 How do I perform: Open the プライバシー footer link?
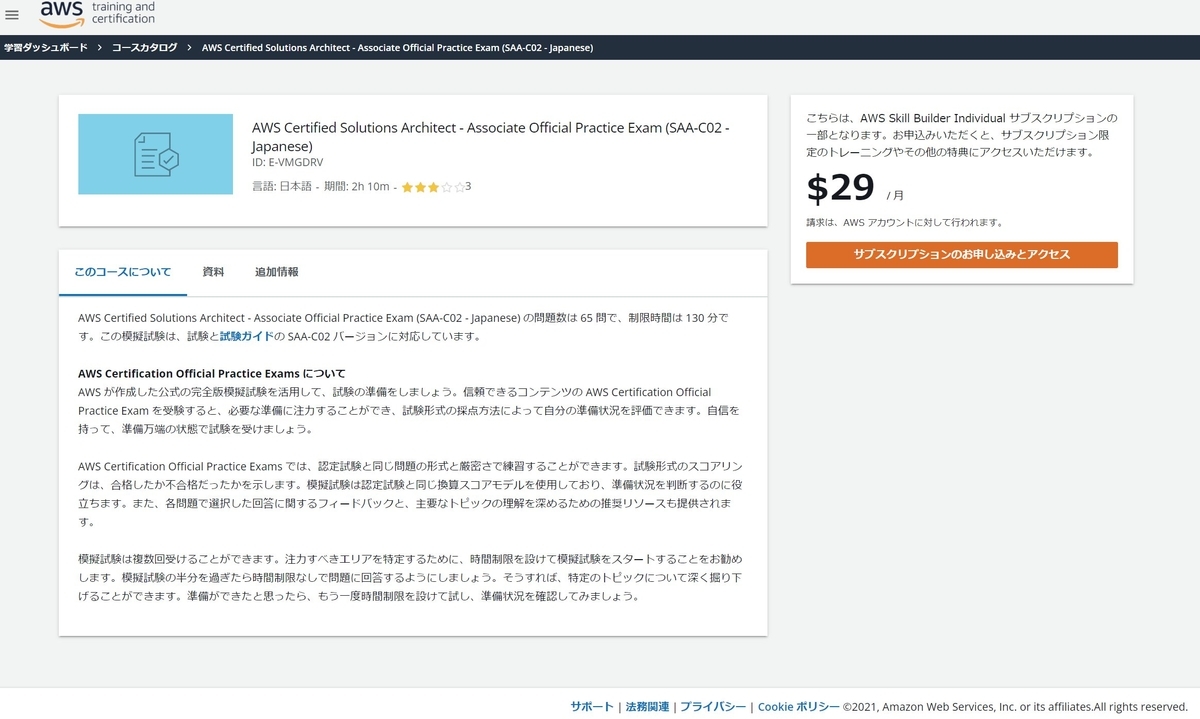(x=713, y=706)
